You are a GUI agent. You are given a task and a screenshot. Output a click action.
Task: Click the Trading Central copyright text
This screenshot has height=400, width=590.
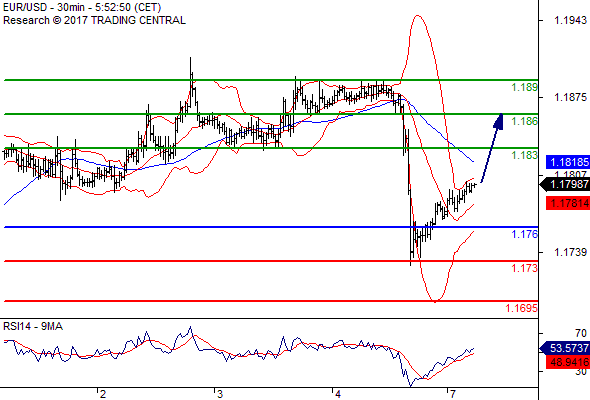point(94,20)
